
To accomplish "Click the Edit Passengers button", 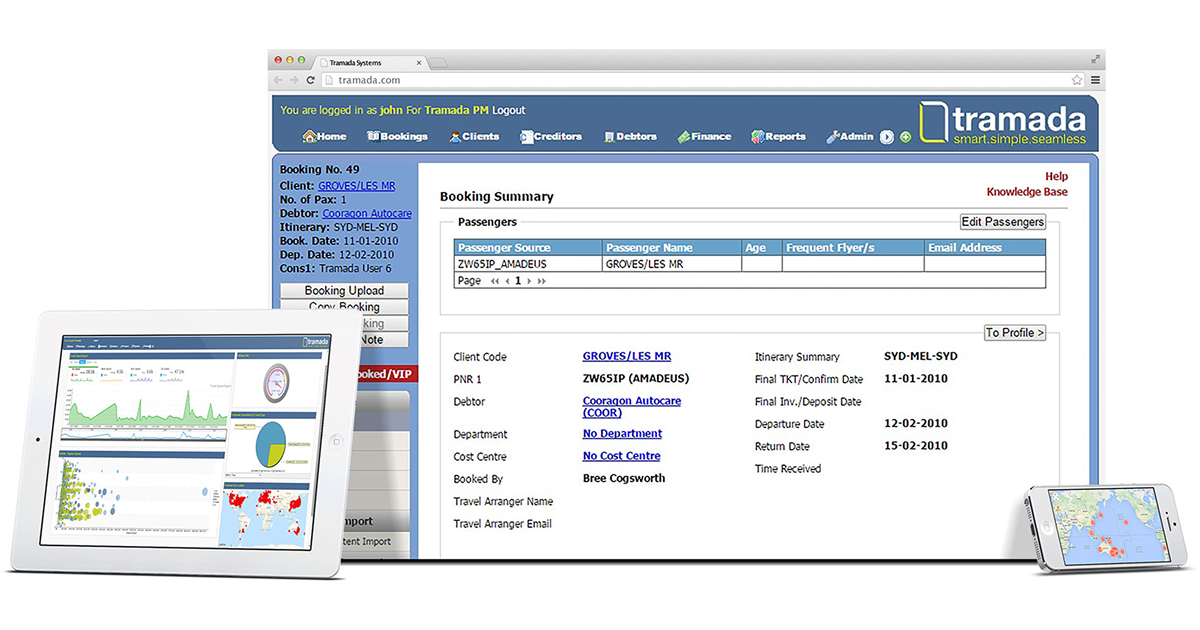I will pyautogui.click(x=1003, y=222).
